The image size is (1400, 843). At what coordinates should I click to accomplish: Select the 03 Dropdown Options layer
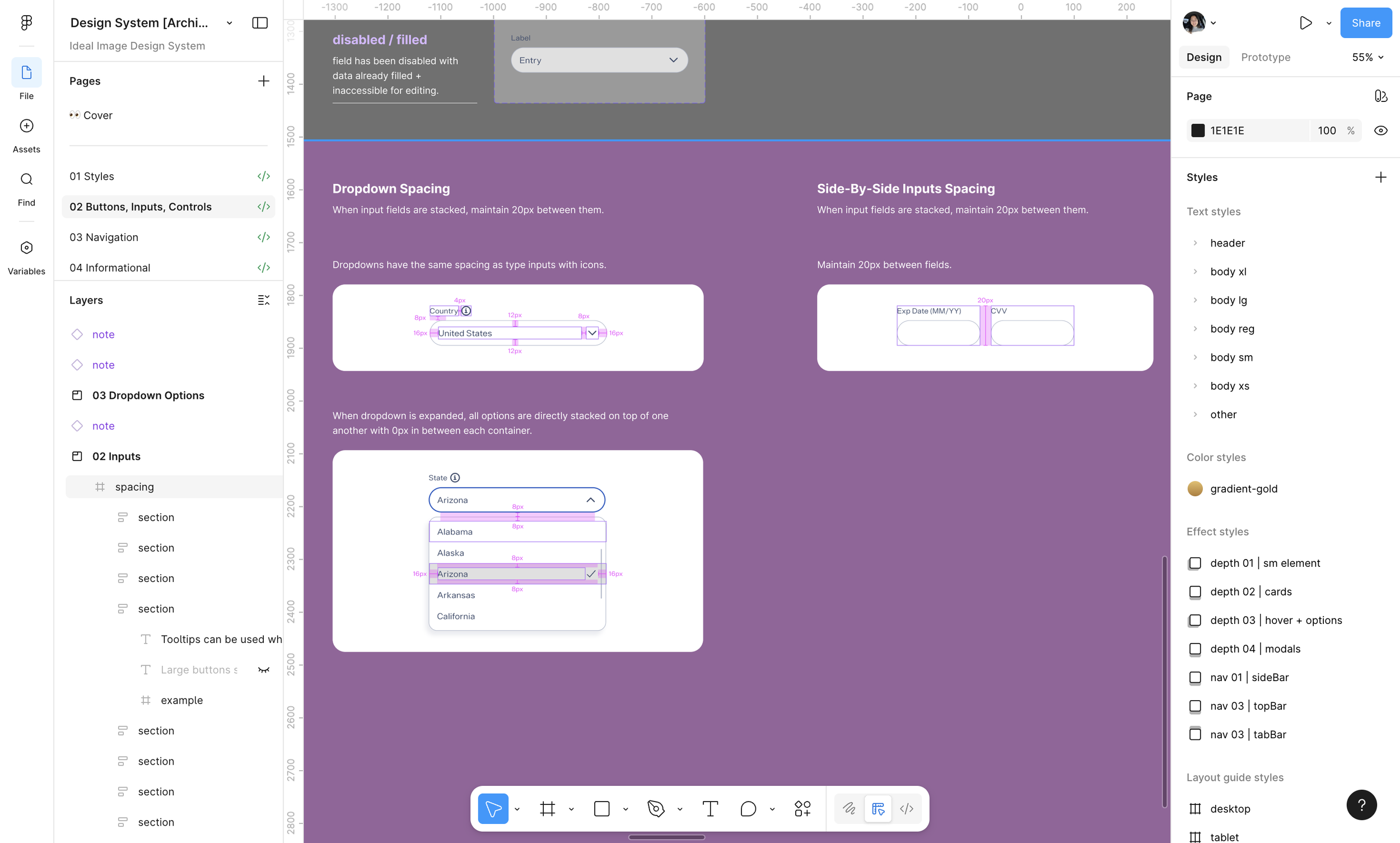pyautogui.click(x=148, y=395)
